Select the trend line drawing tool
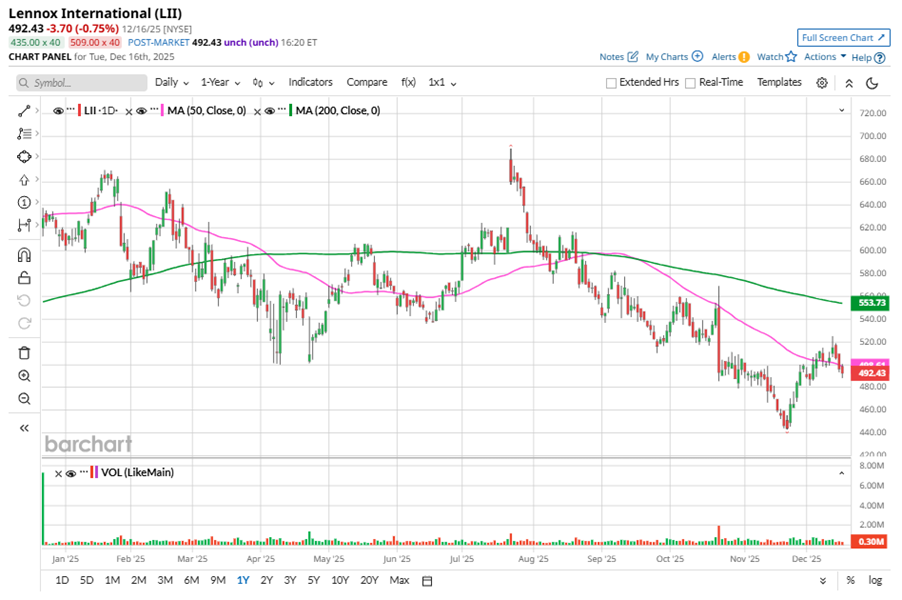This screenshot has height=600, width=902. click(24, 110)
